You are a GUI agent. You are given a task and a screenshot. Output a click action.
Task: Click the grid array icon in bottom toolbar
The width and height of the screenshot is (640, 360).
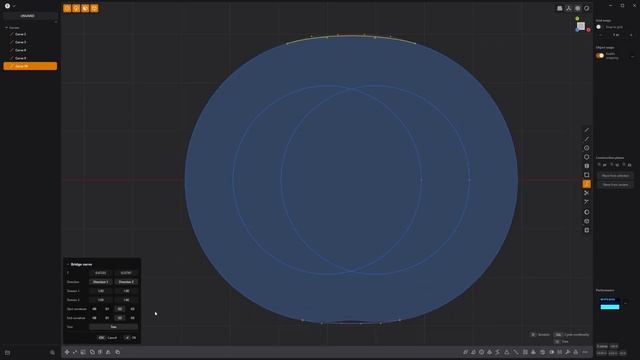[x=525, y=352]
